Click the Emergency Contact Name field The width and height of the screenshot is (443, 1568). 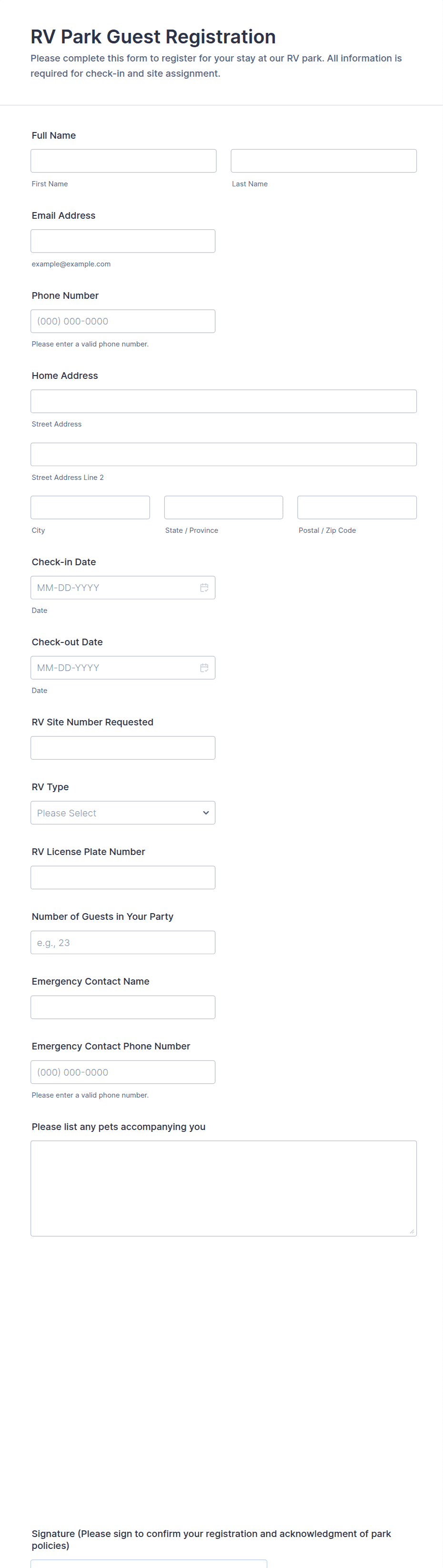[x=123, y=1007]
